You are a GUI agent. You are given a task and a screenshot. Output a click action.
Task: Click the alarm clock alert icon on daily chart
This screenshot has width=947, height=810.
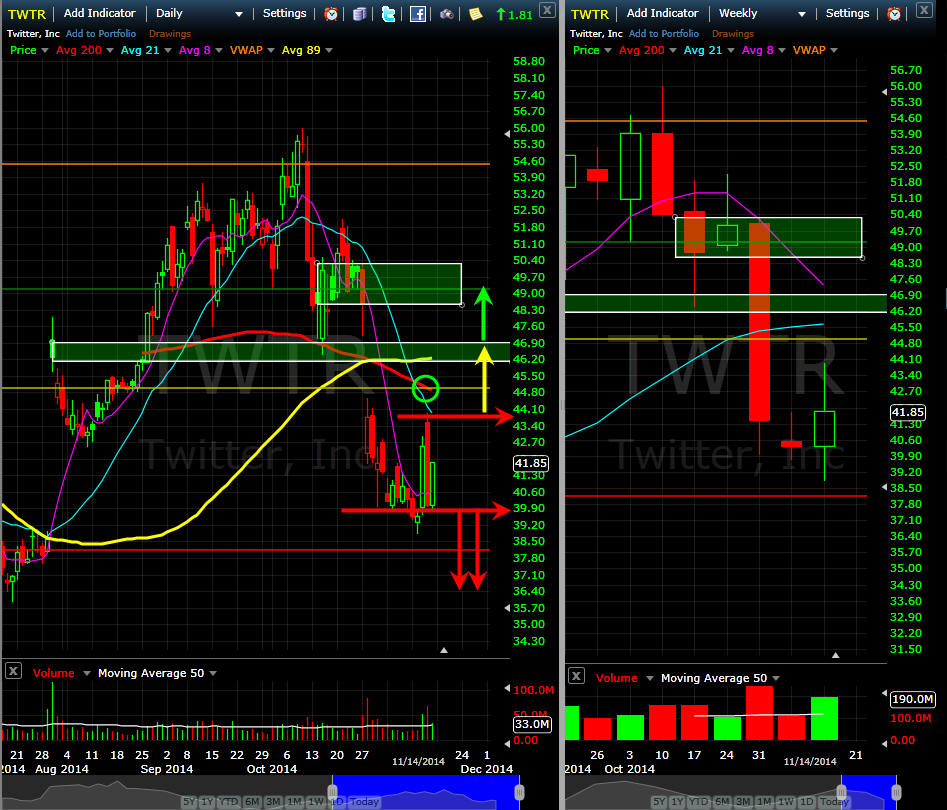[331, 14]
